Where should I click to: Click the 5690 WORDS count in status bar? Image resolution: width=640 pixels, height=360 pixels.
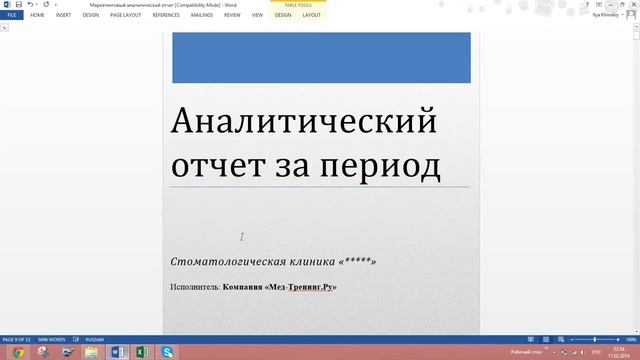(51, 340)
